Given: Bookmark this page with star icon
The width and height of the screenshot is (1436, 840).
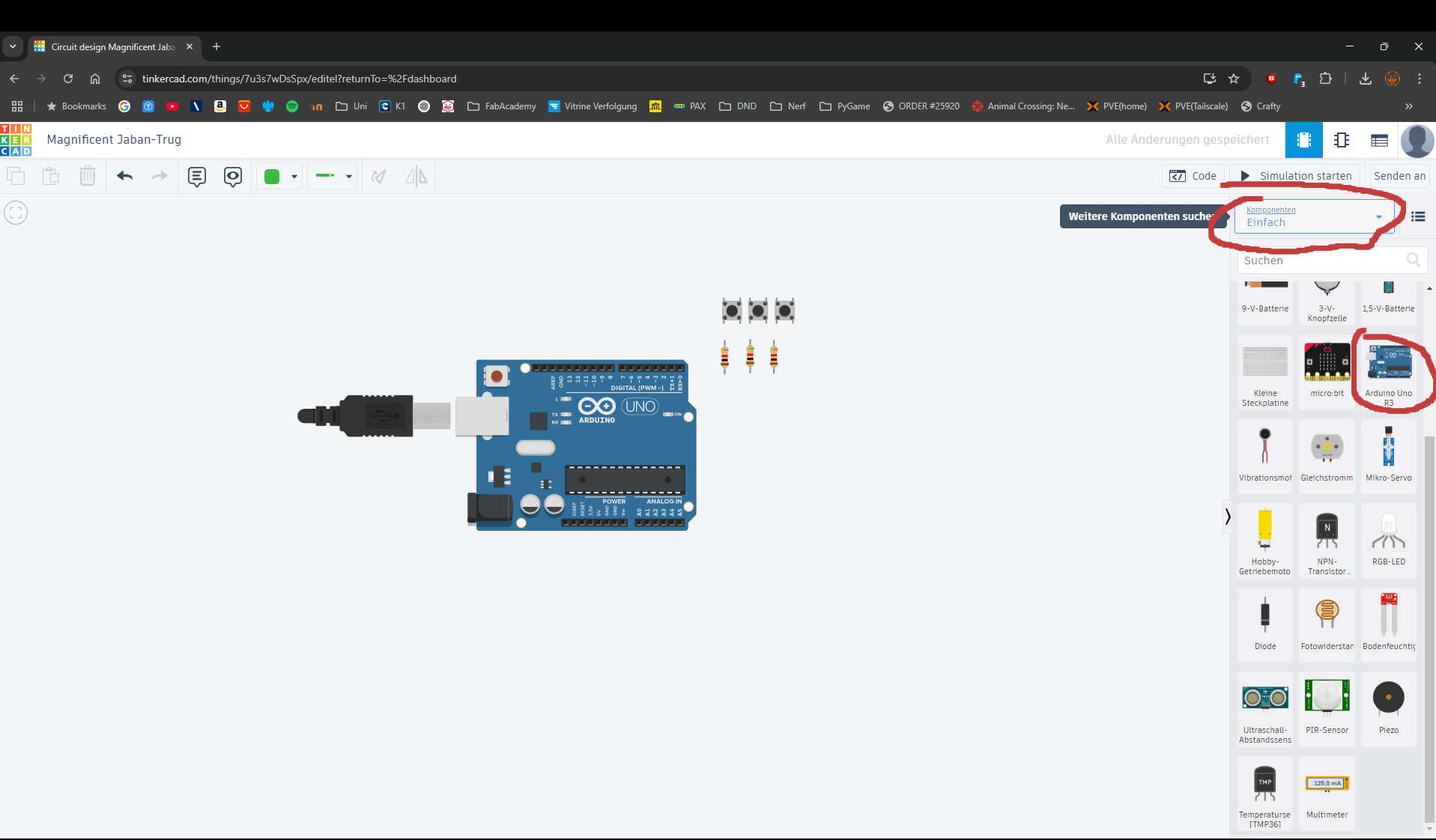Looking at the screenshot, I should (x=1234, y=79).
